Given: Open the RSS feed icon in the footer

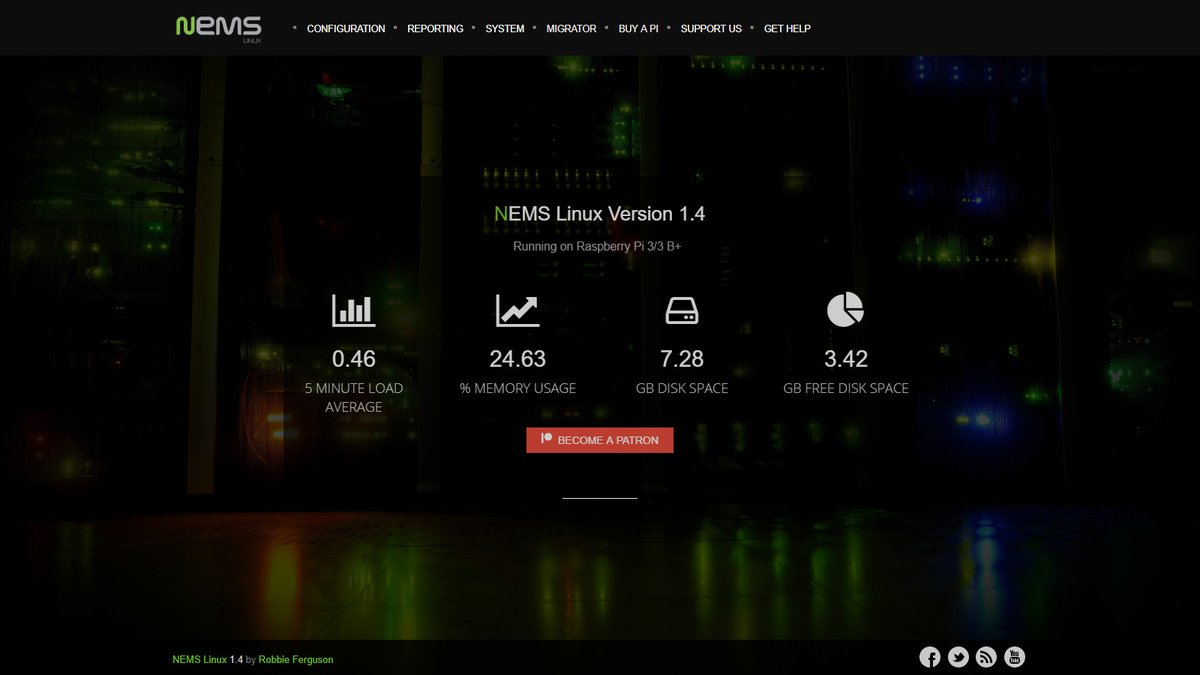Looking at the screenshot, I should [x=986, y=657].
